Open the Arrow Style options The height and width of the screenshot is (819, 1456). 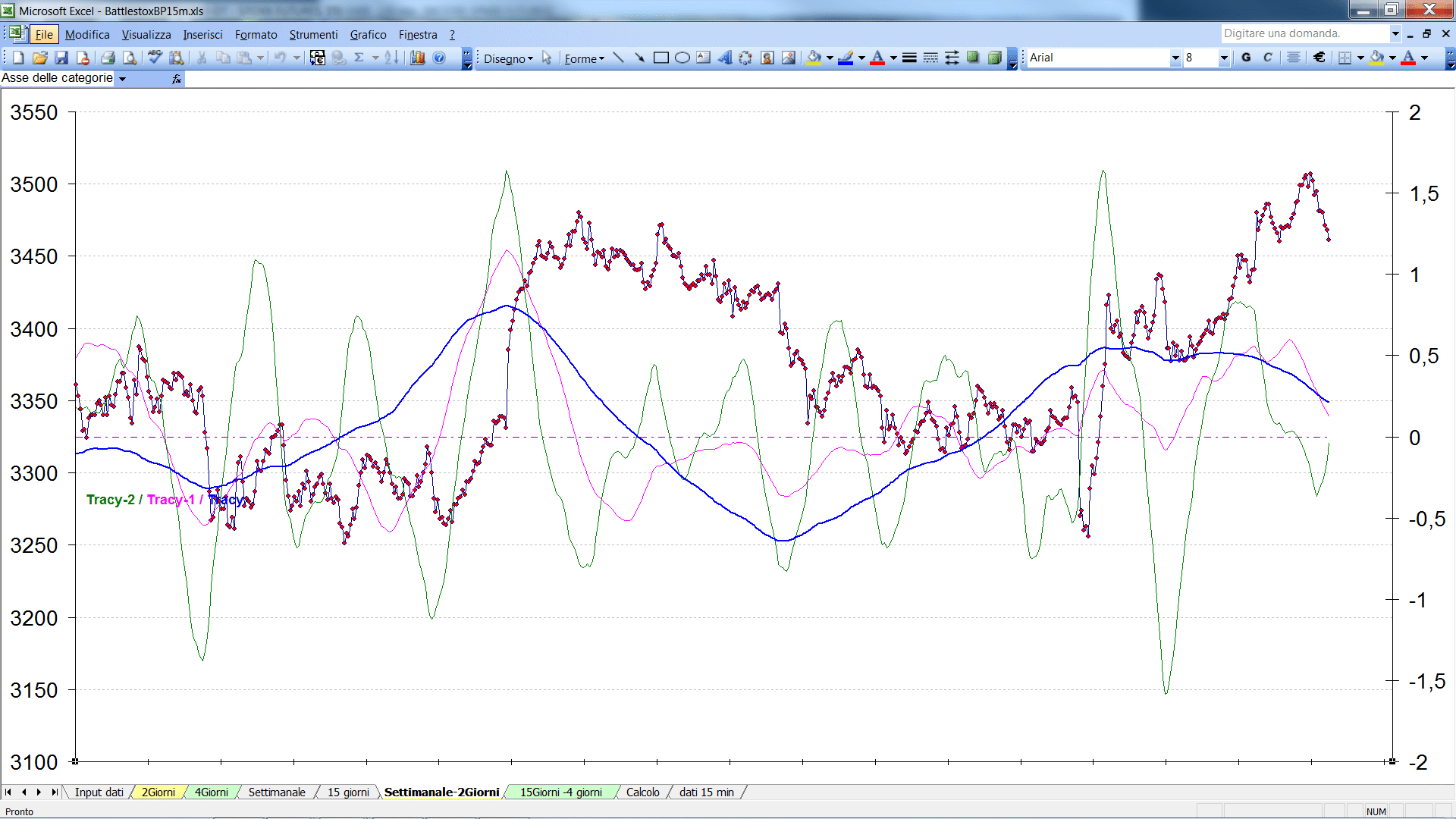pos(952,58)
